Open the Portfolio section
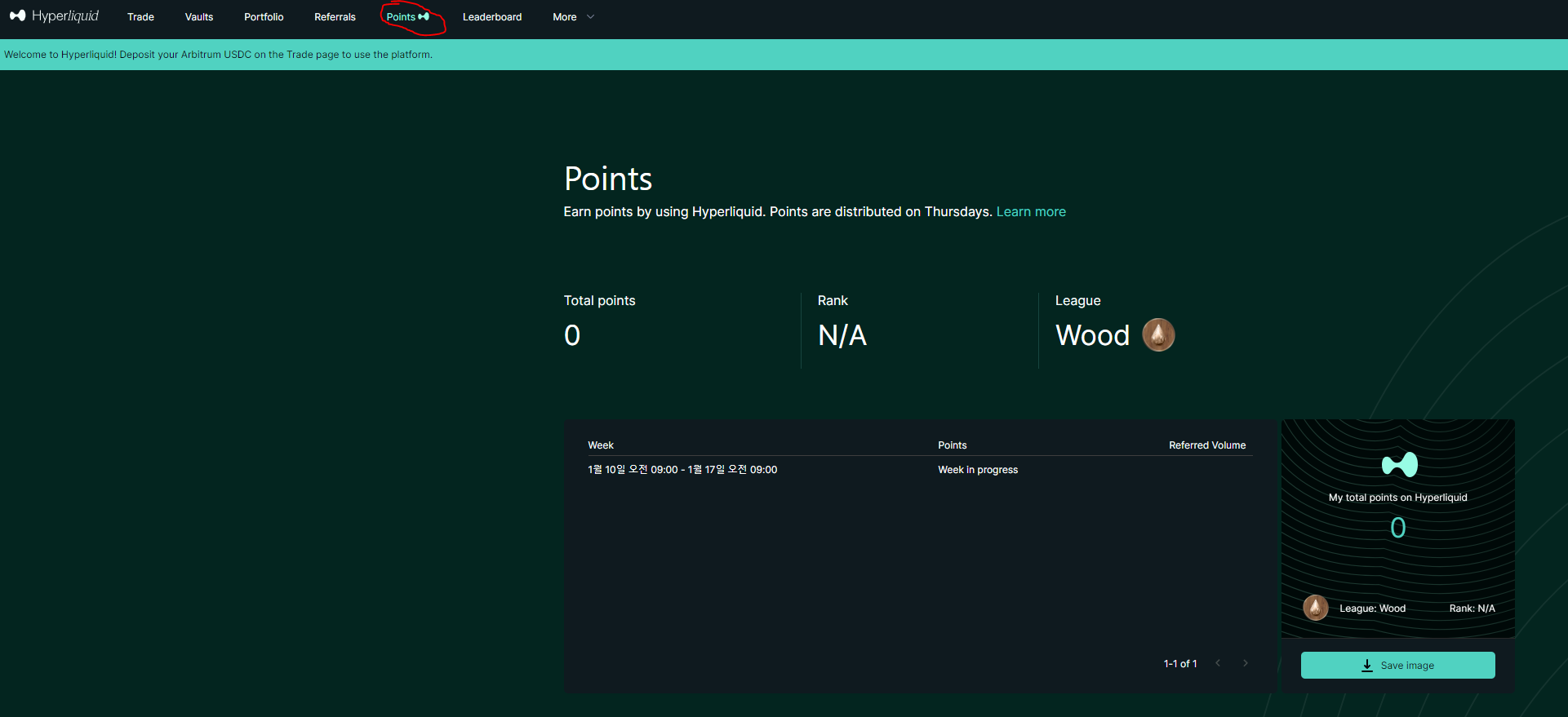1568x717 pixels. (264, 17)
